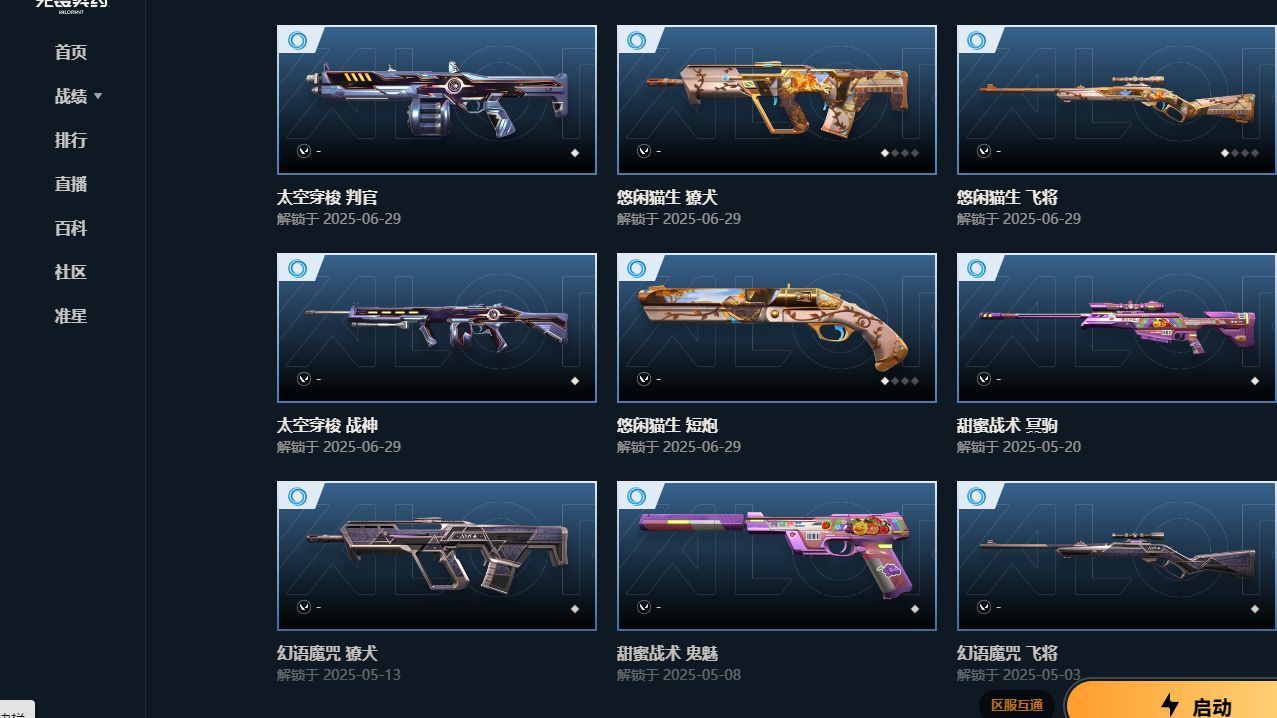Open the 排行 sidebar menu item
Image resolution: width=1277 pixels, height=718 pixels.
tap(71, 141)
